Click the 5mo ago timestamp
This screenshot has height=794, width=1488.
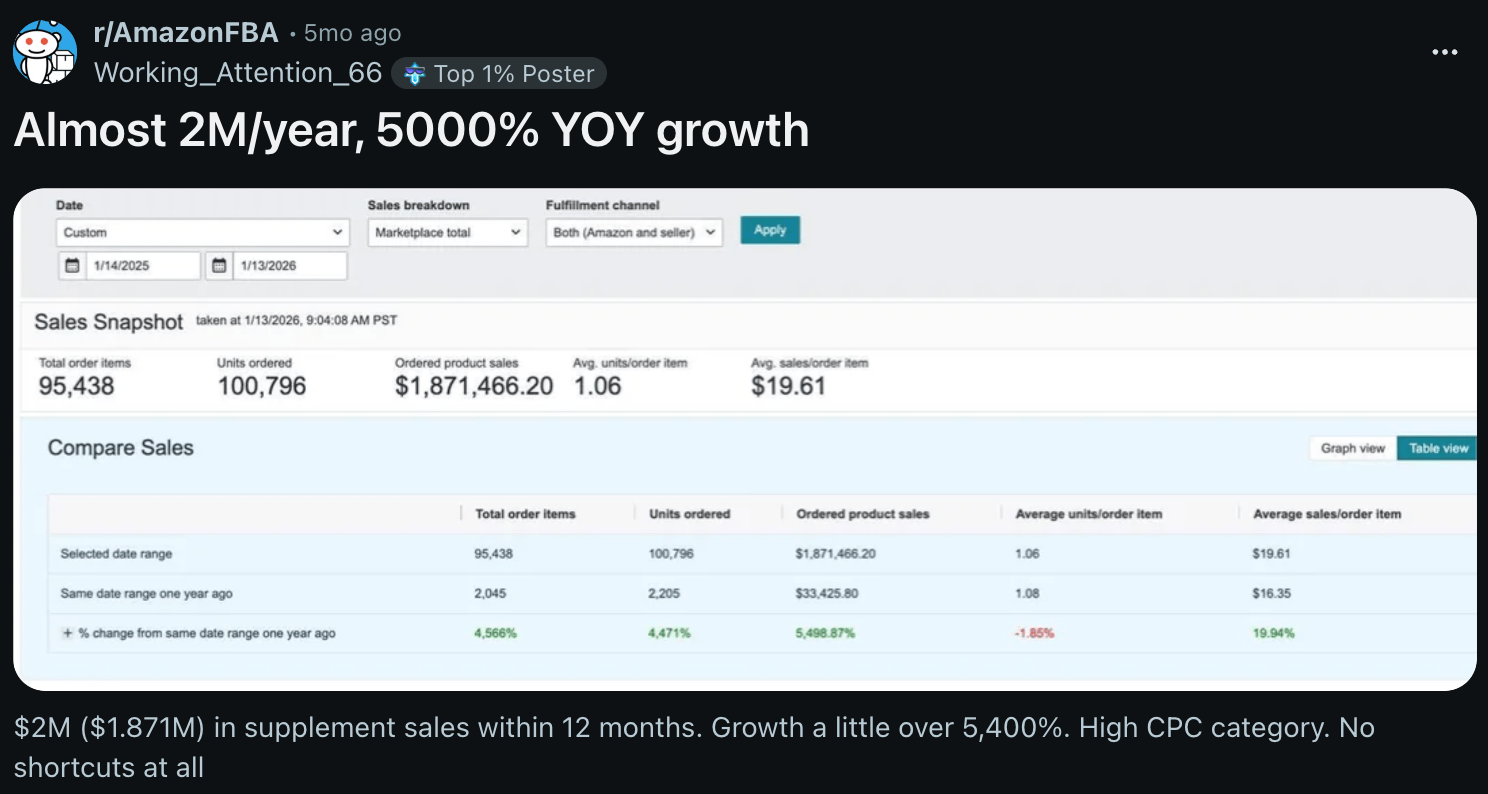pyautogui.click(x=352, y=33)
